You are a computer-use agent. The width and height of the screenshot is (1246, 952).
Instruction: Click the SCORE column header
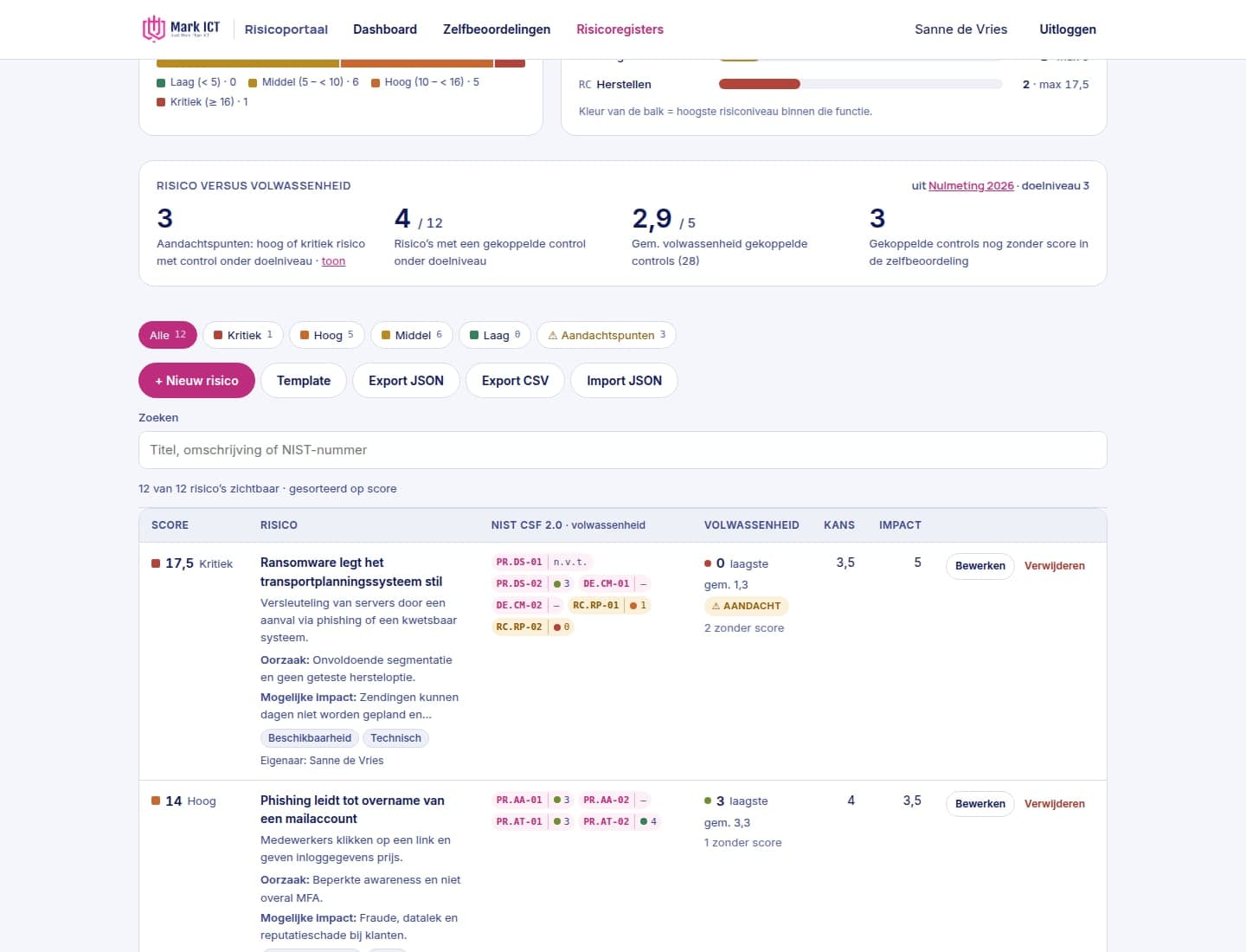[170, 525]
